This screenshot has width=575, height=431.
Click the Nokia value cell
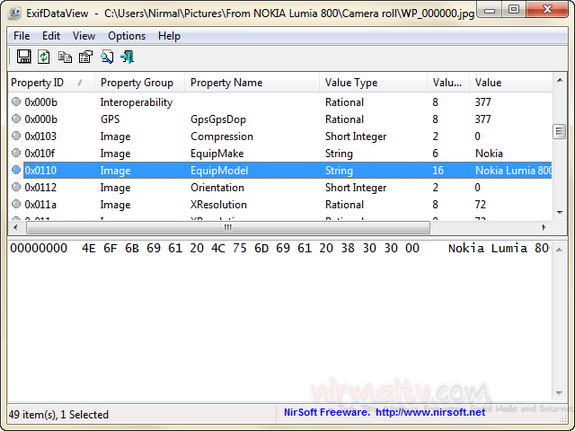(x=489, y=153)
